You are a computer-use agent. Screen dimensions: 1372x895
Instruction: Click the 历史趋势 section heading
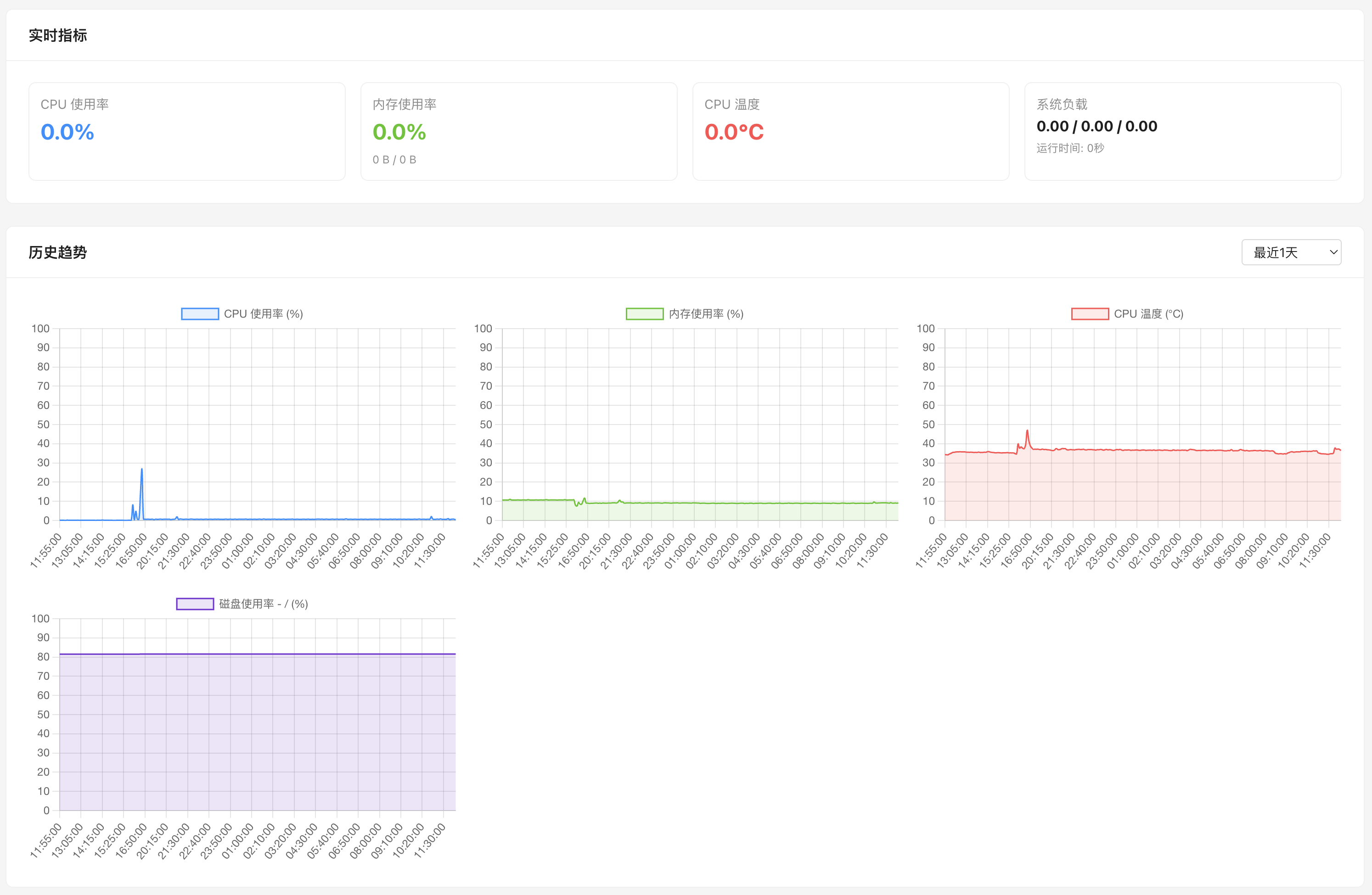[x=58, y=252]
